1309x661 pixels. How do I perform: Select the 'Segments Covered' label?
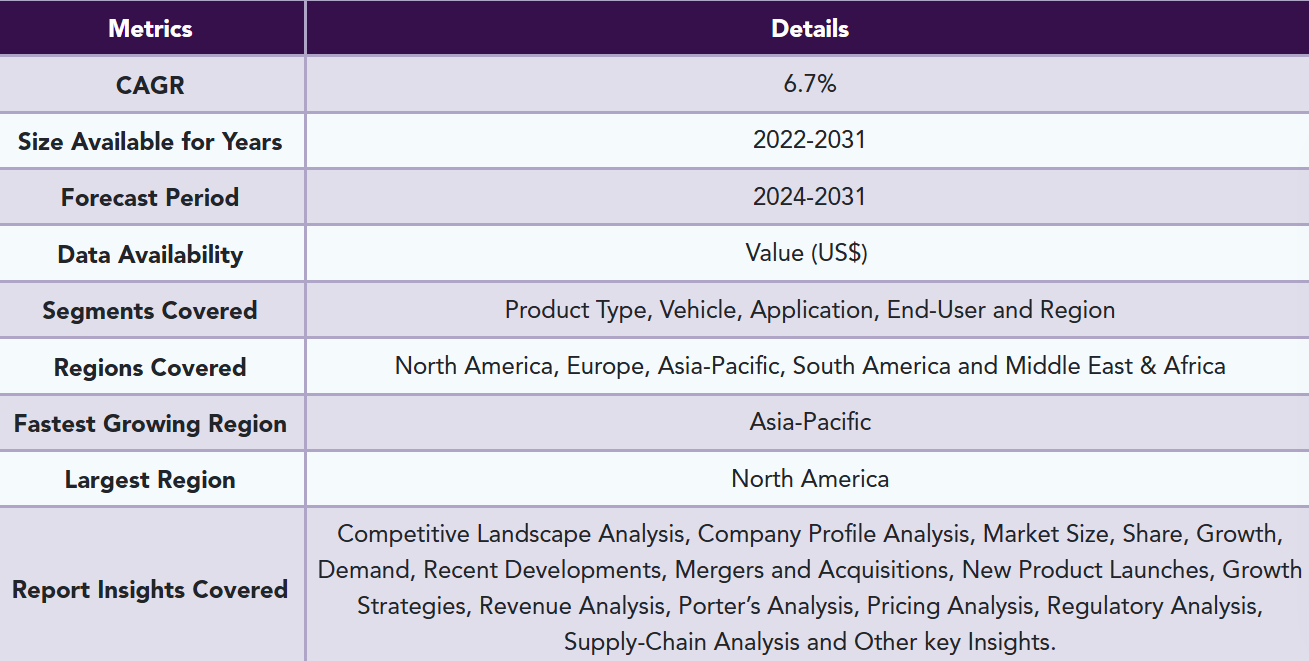[x=150, y=311]
